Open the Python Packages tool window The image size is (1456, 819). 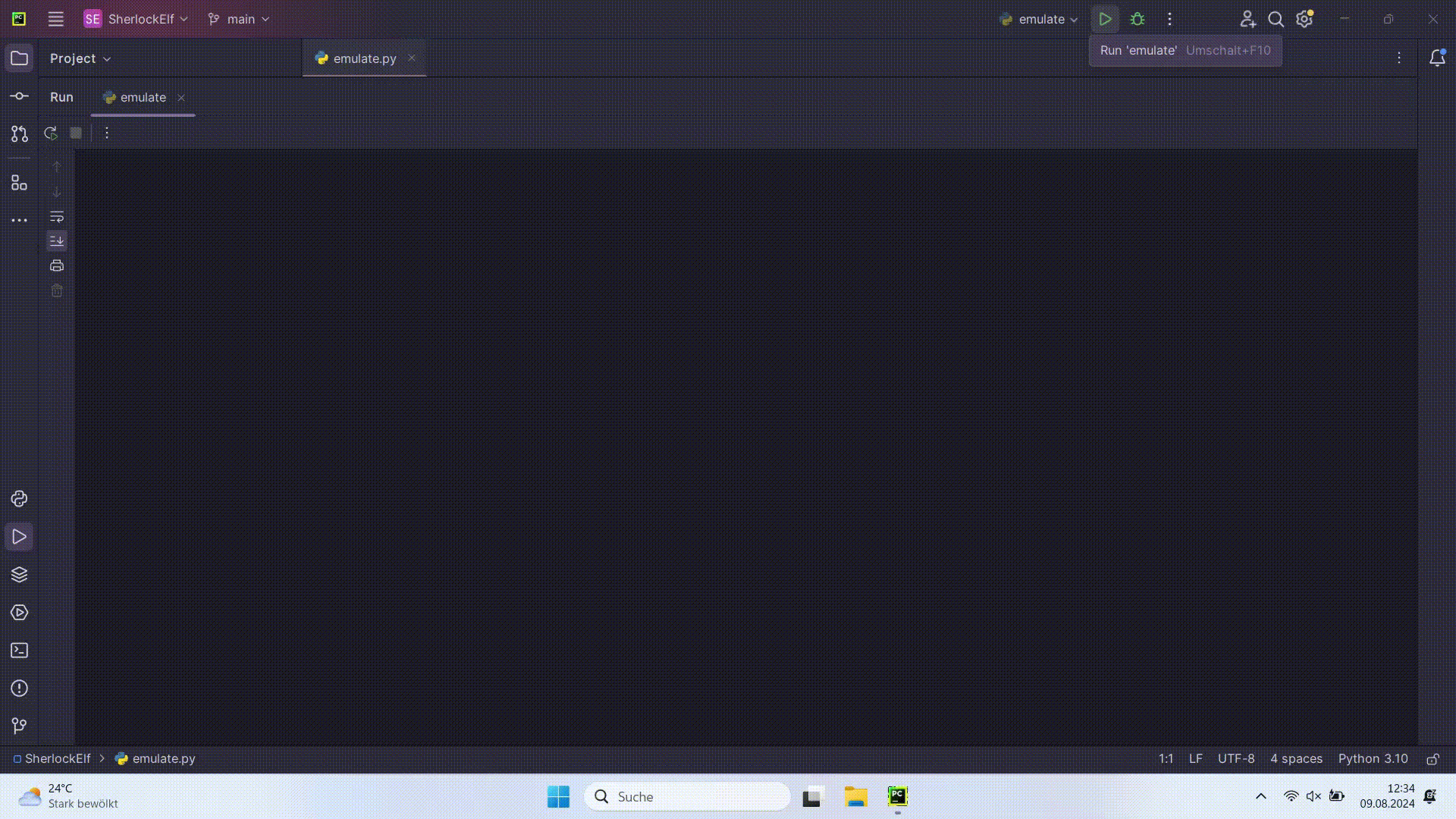19,575
